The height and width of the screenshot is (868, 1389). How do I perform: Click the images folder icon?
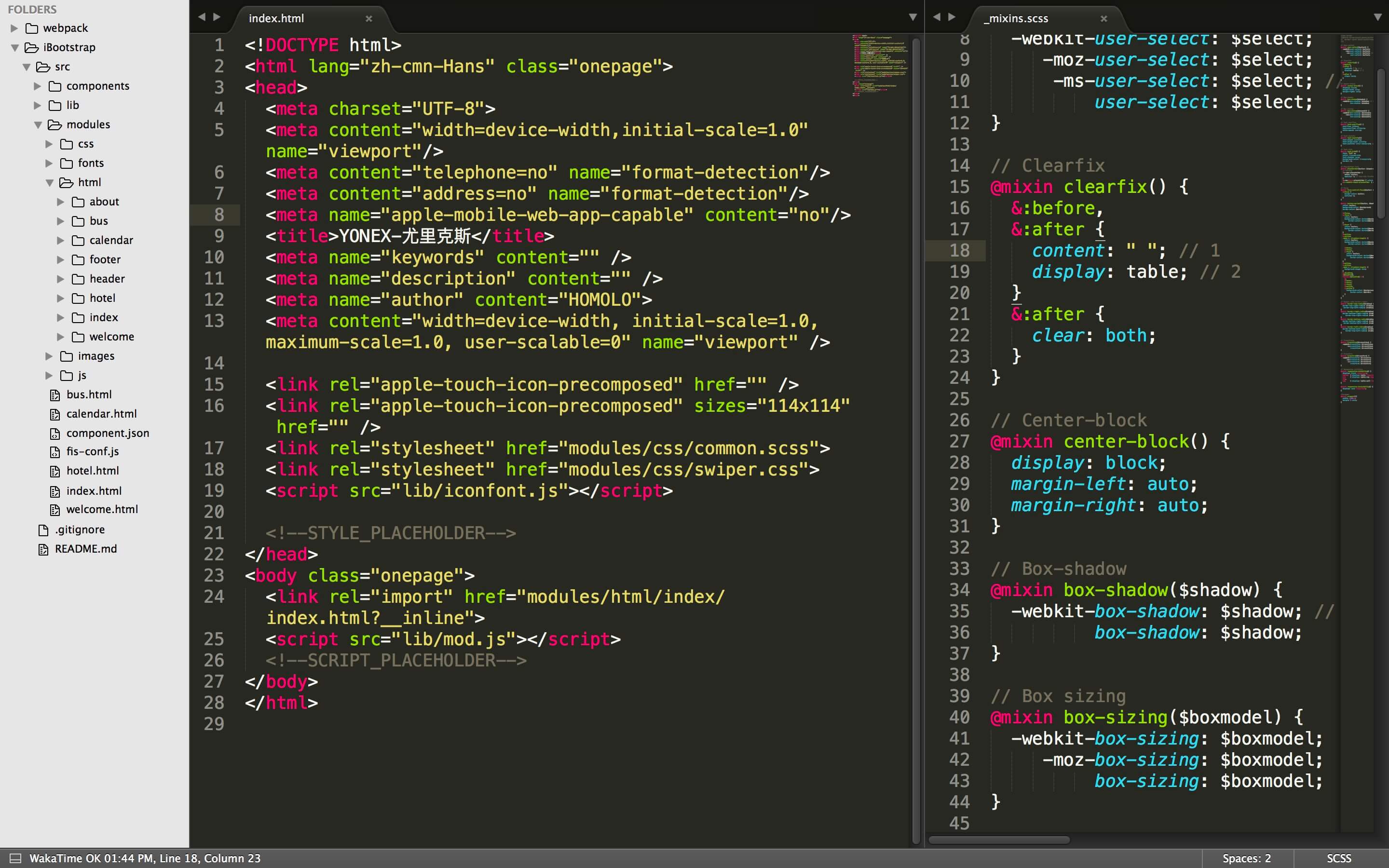[67, 356]
